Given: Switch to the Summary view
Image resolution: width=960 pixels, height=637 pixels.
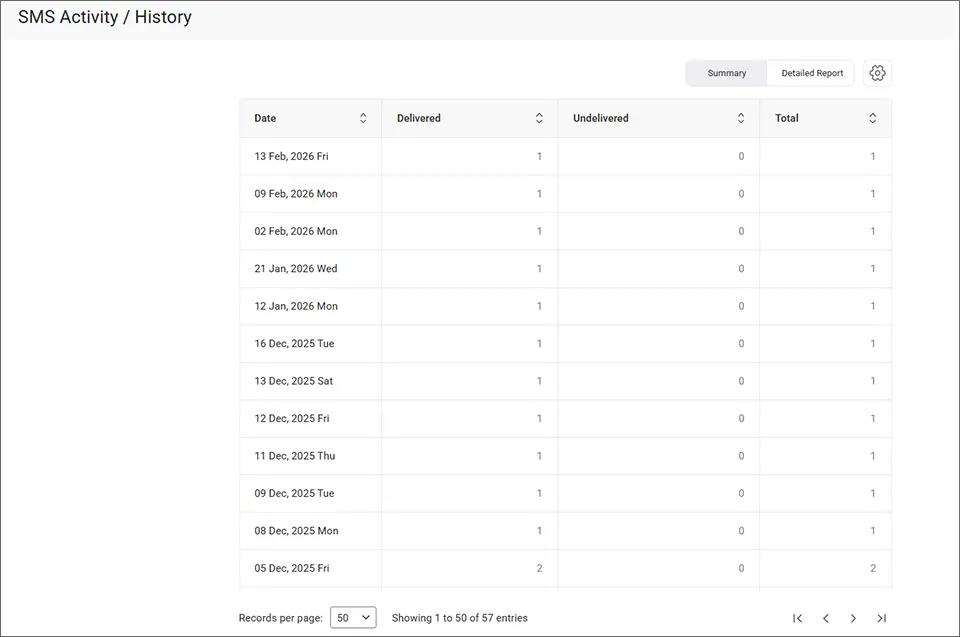Looking at the screenshot, I should (x=726, y=73).
